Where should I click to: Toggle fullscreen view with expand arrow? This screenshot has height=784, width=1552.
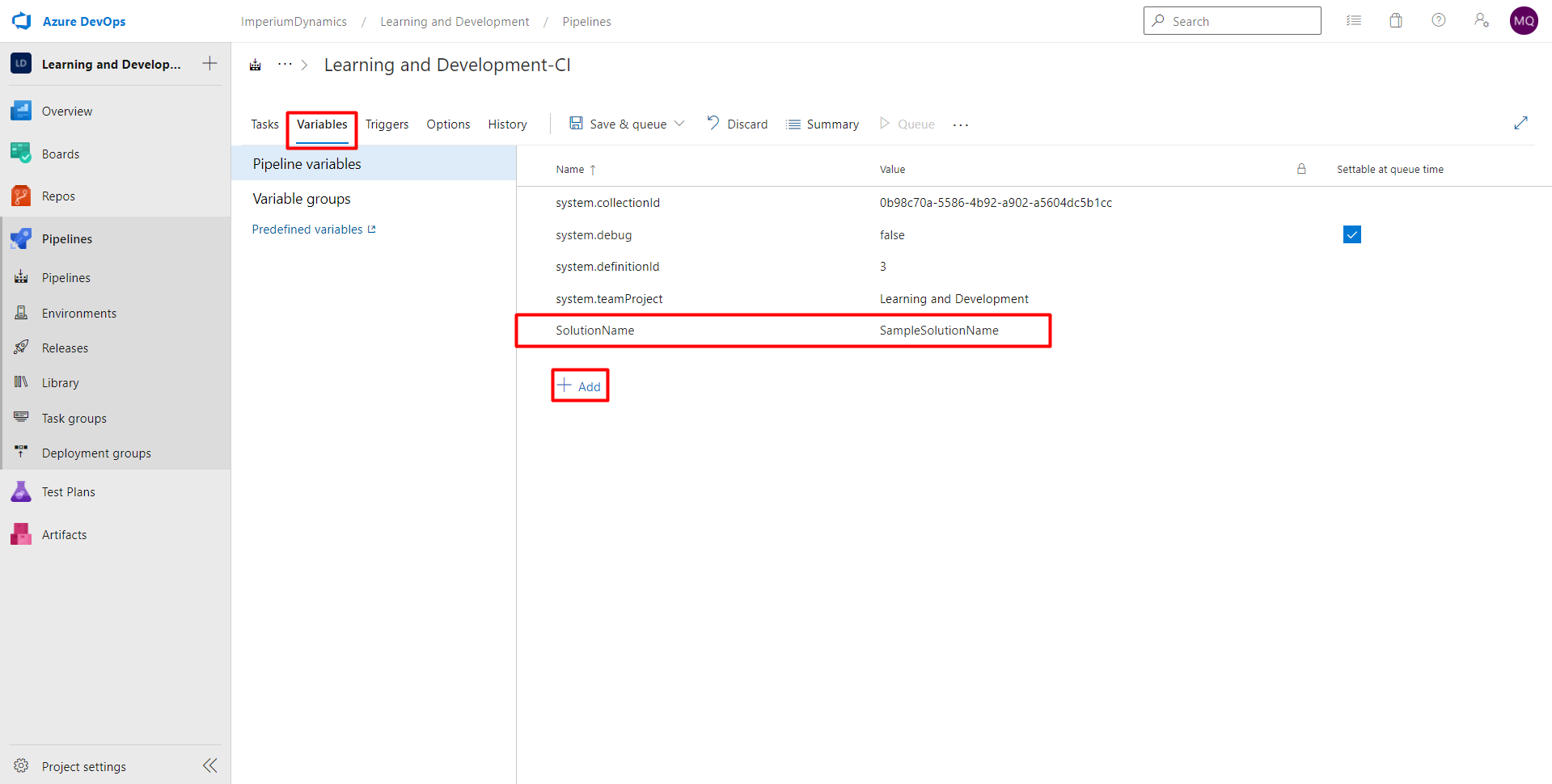tap(1521, 123)
